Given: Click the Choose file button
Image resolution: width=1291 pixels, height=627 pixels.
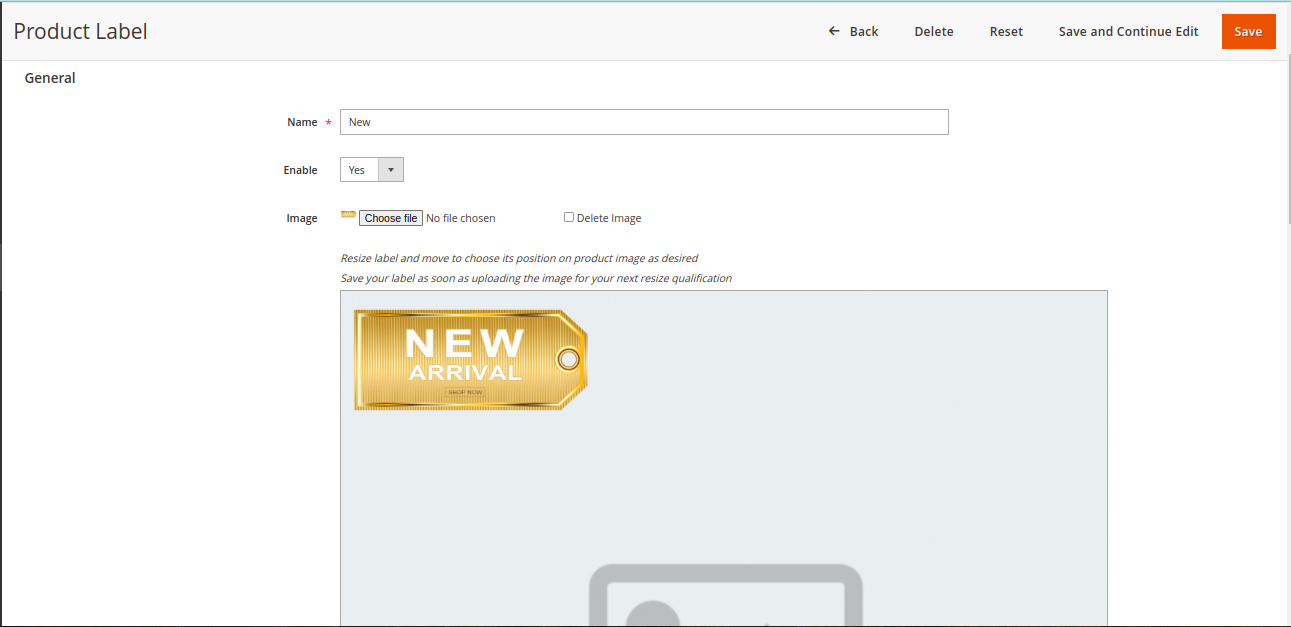Looking at the screenshot, I should coord(390,218).
